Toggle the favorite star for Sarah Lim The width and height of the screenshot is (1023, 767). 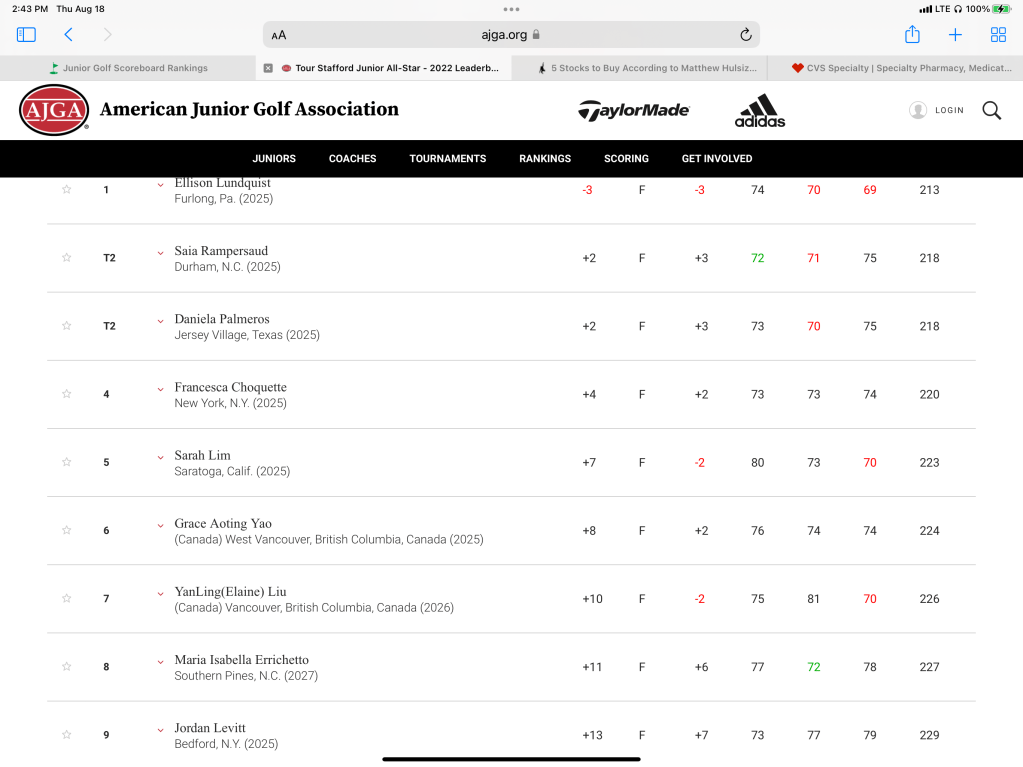67,462
